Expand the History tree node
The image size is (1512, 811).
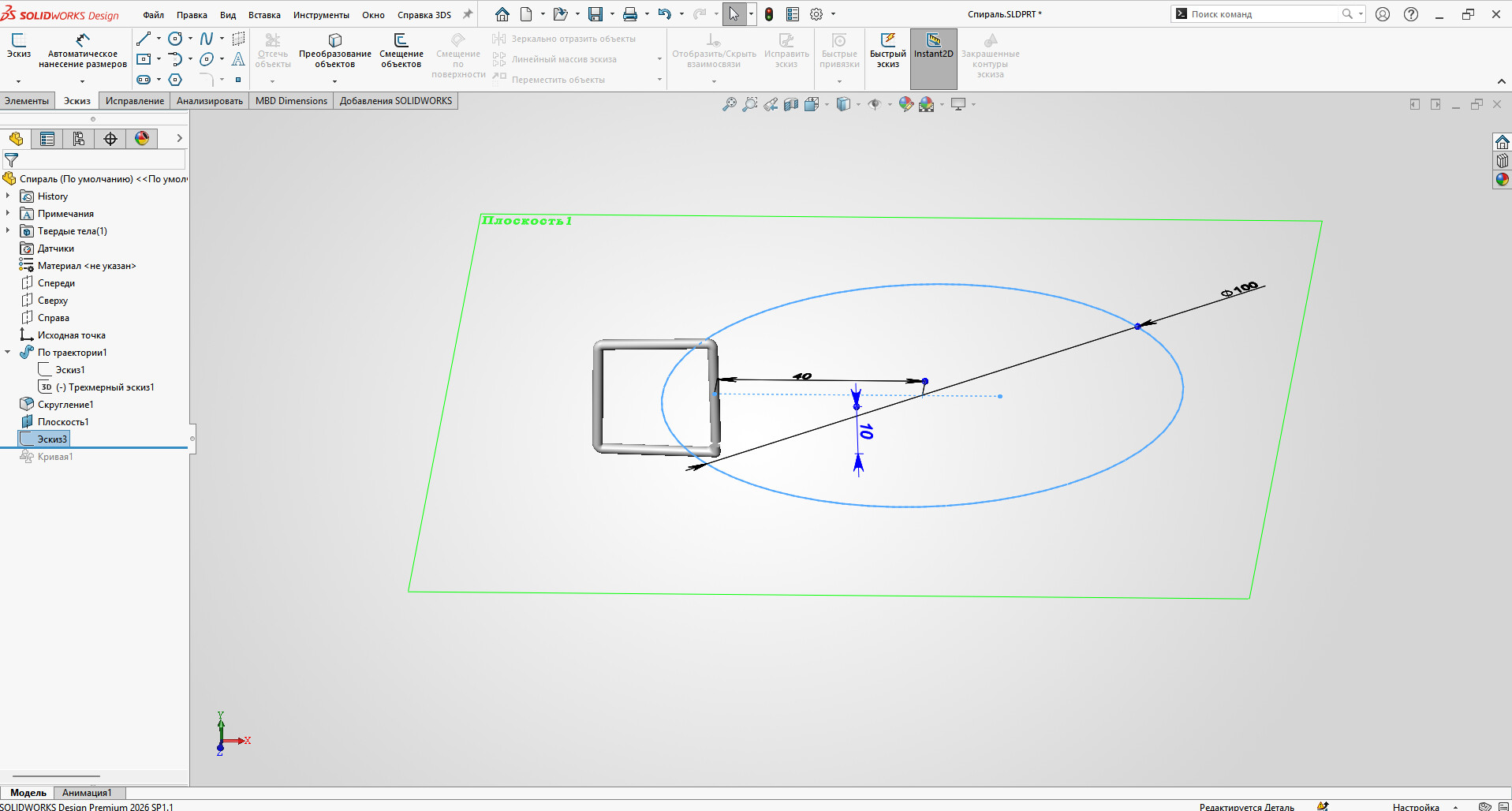click(x=8, y=196)
